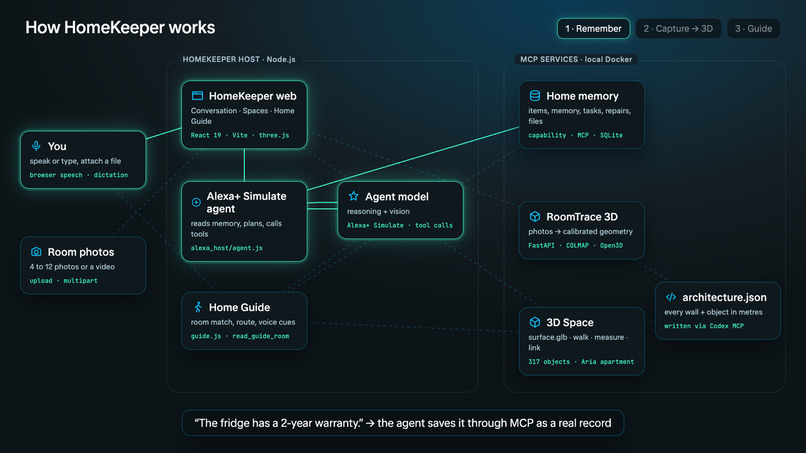Click the star icon beside Agent model
This screenshot has height=453, width=806.
354,196
